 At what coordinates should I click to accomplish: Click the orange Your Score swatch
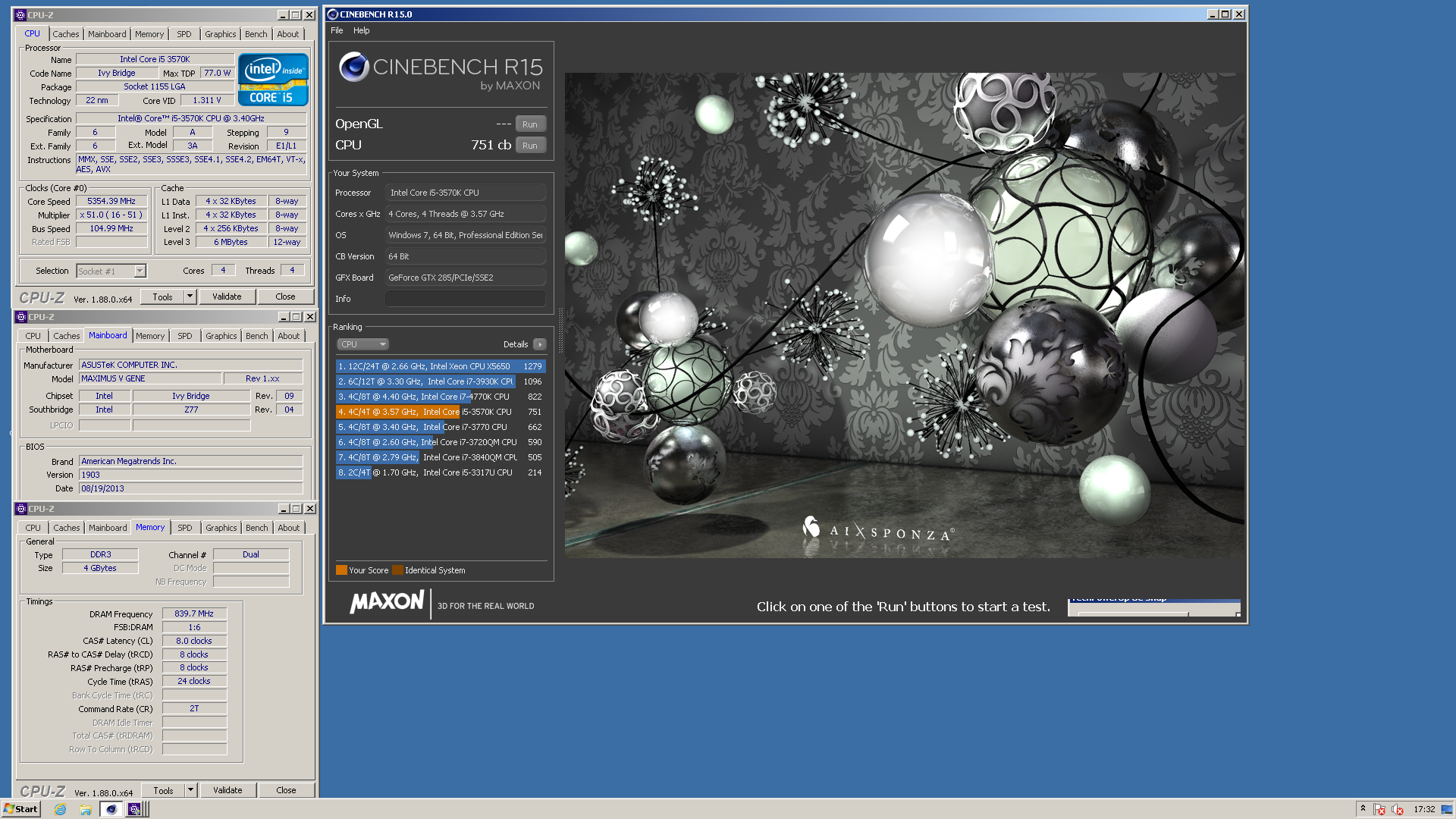[x=341, y=570]
